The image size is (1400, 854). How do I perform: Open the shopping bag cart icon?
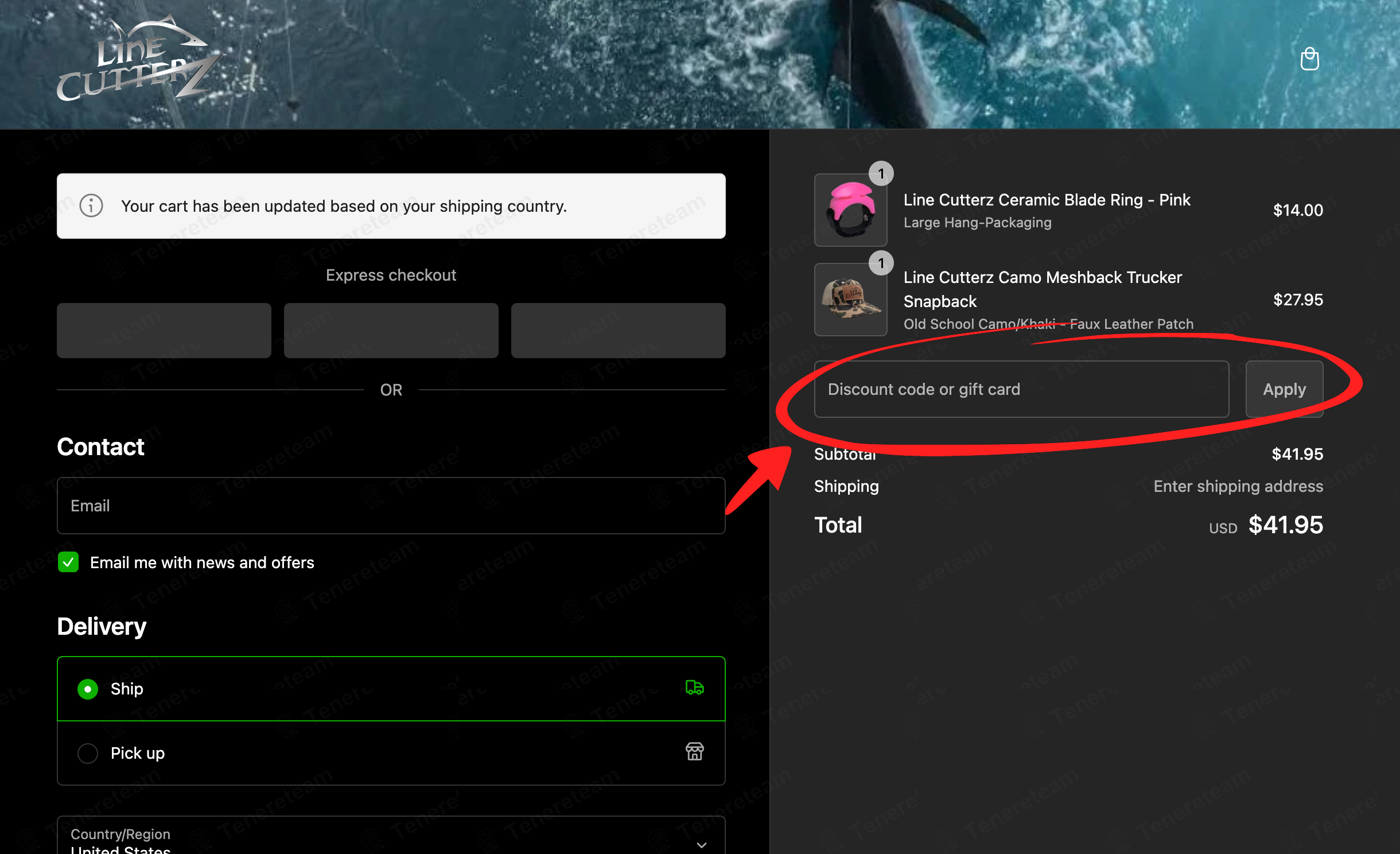(x=1309, y=59)
